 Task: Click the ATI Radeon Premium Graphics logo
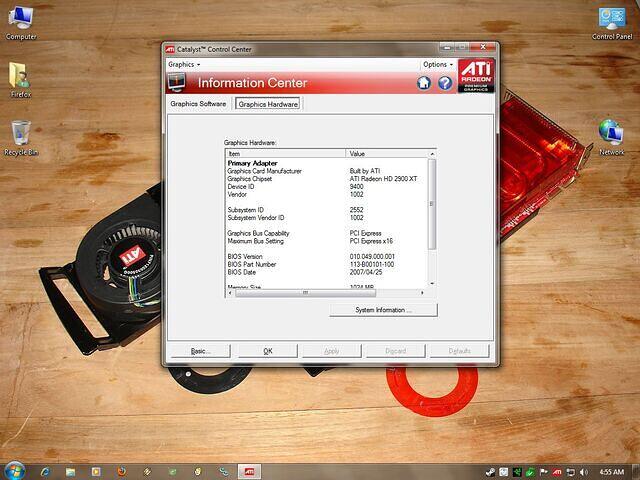point(476,76)
